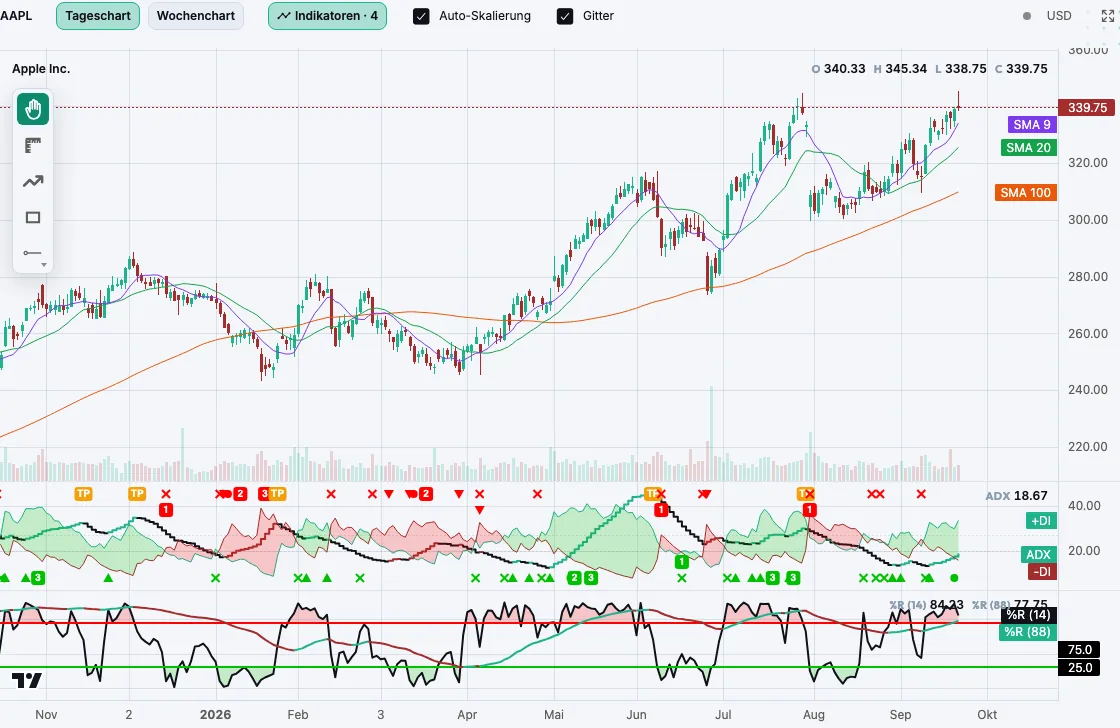Activate the trend line drawing tool
This screenshot has height=728, width=1120.
click(33, 181)
